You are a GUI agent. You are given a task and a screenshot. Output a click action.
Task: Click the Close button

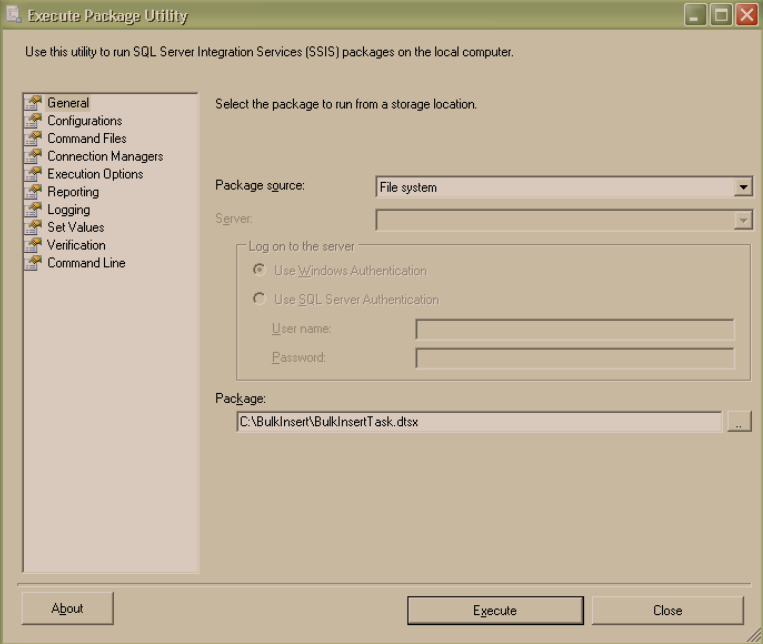(x=668, y=610)
